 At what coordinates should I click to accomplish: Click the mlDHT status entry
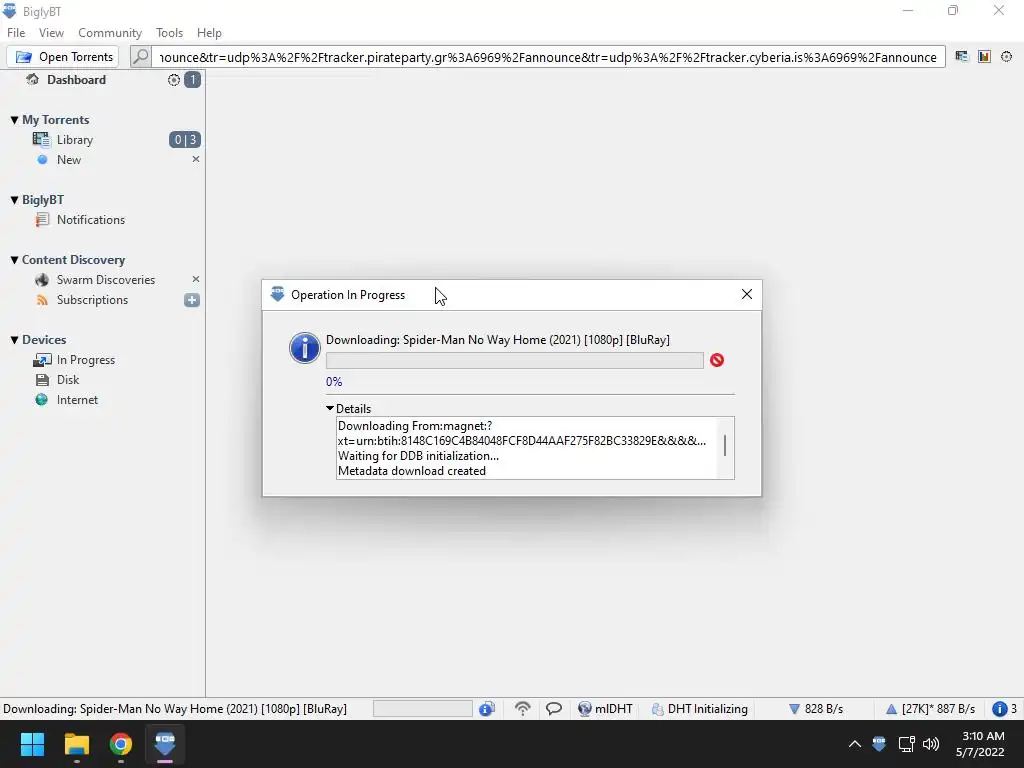pyautogui.click(x=605, y=709)
